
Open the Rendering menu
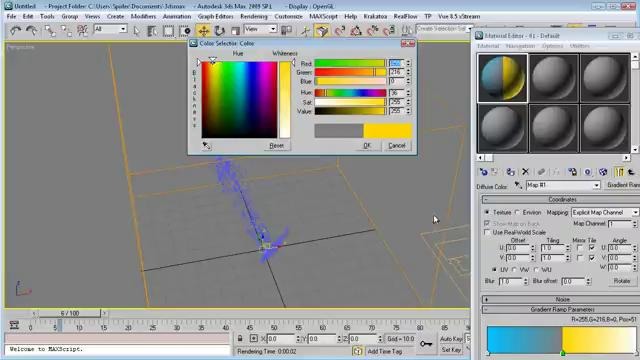tap(254, 16)
